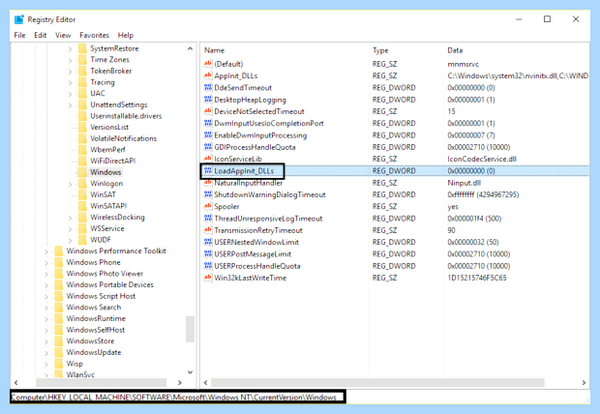The height and width of the screenshot is (414, 600).
Task: Select the NaturalInputHandler value name
Action: coord(248,183)
